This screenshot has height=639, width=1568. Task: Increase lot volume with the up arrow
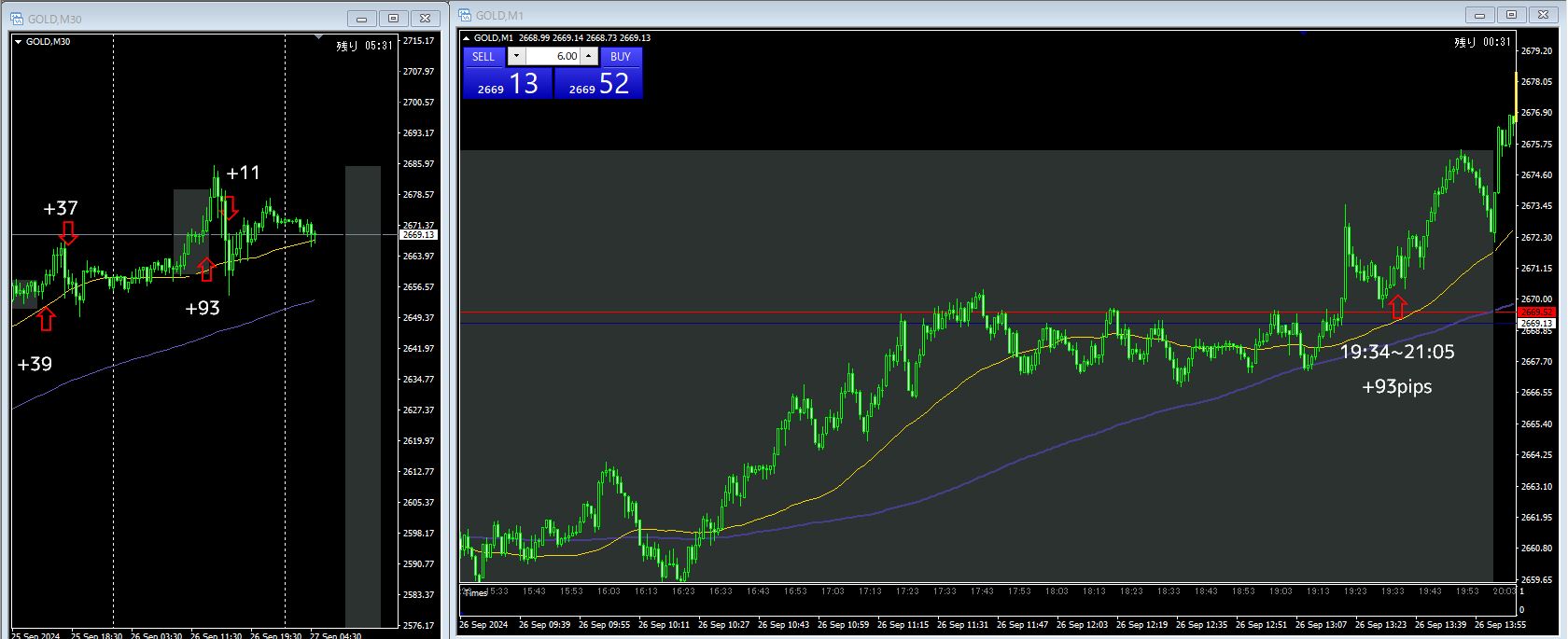588,56
